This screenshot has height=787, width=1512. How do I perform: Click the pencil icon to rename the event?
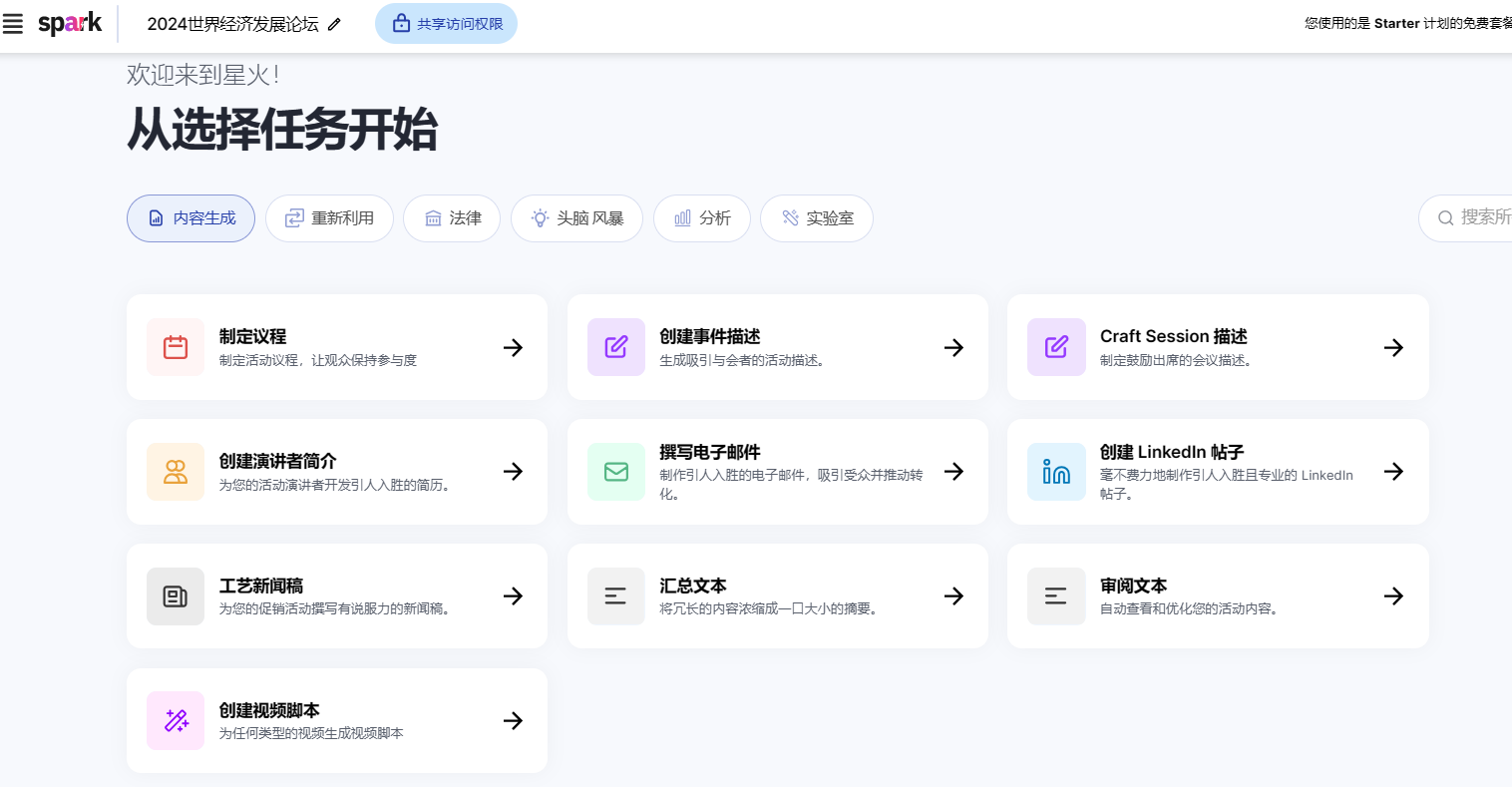[335, 24]
